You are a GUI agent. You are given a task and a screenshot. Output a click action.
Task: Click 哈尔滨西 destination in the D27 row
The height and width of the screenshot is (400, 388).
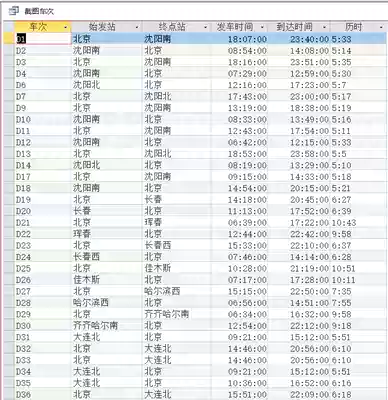pos(162,291)
